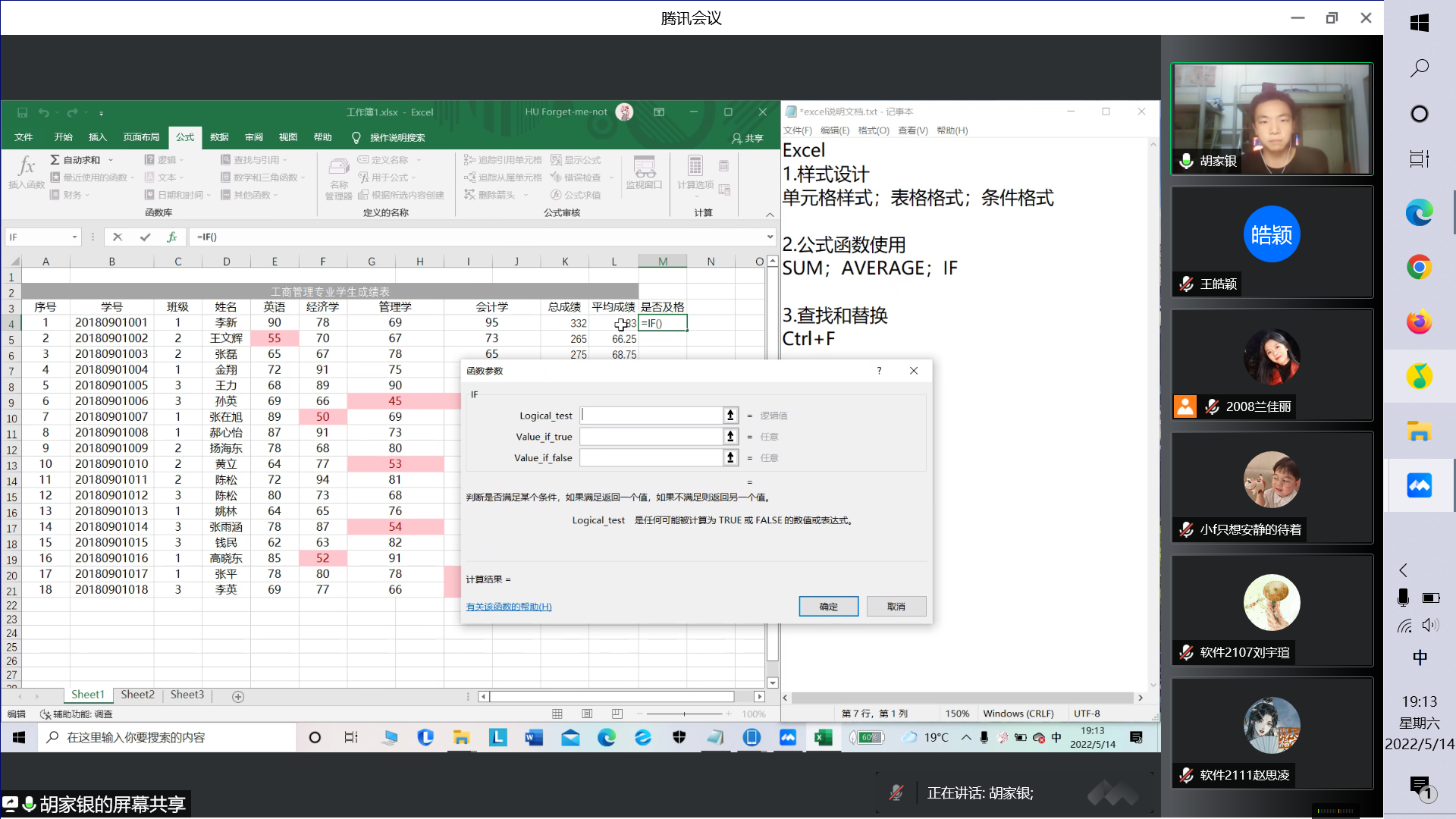
Task: Open the Name Box dropdown showing IF
Action: [74, 237]
